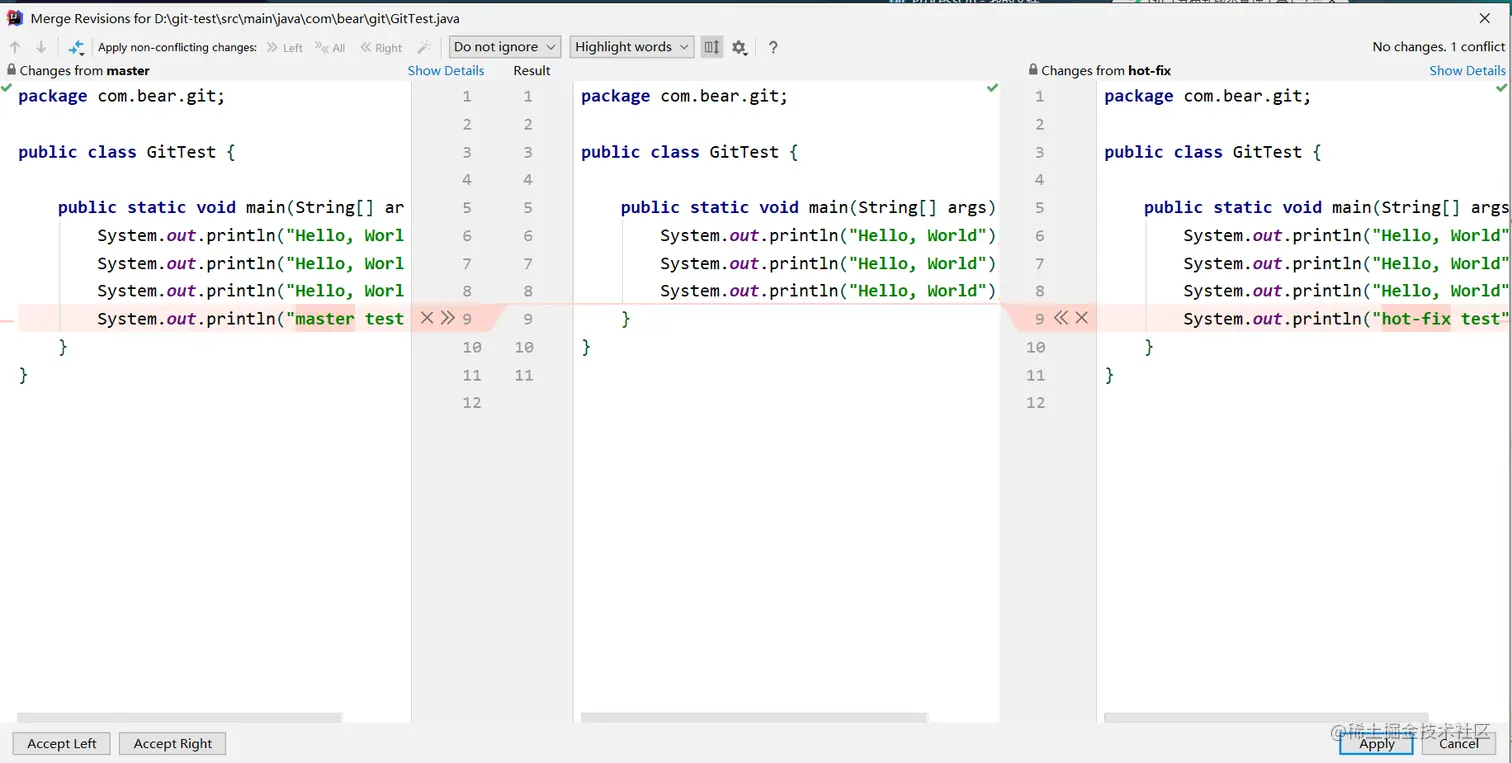Click lock icon beside Changes from master

point(11,71)
